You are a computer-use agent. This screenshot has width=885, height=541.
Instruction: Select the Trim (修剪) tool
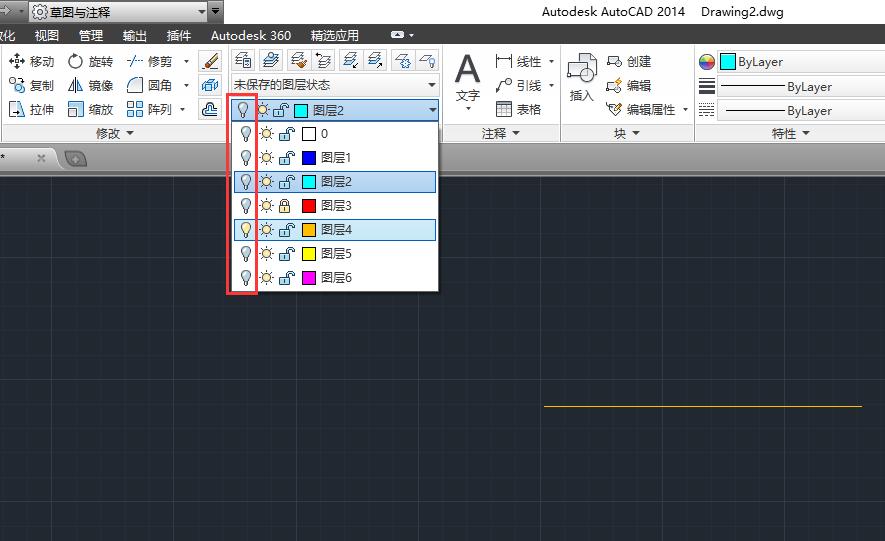pyautogui.click(x=149, y=61)
